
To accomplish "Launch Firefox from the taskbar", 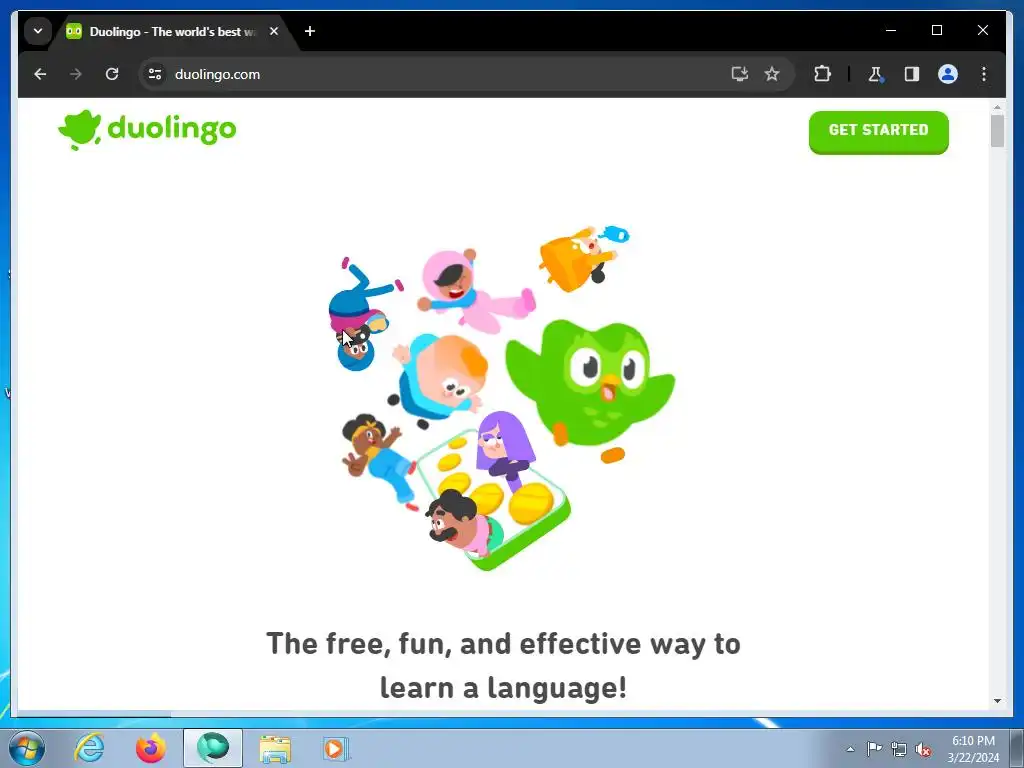I will (151, 748).
